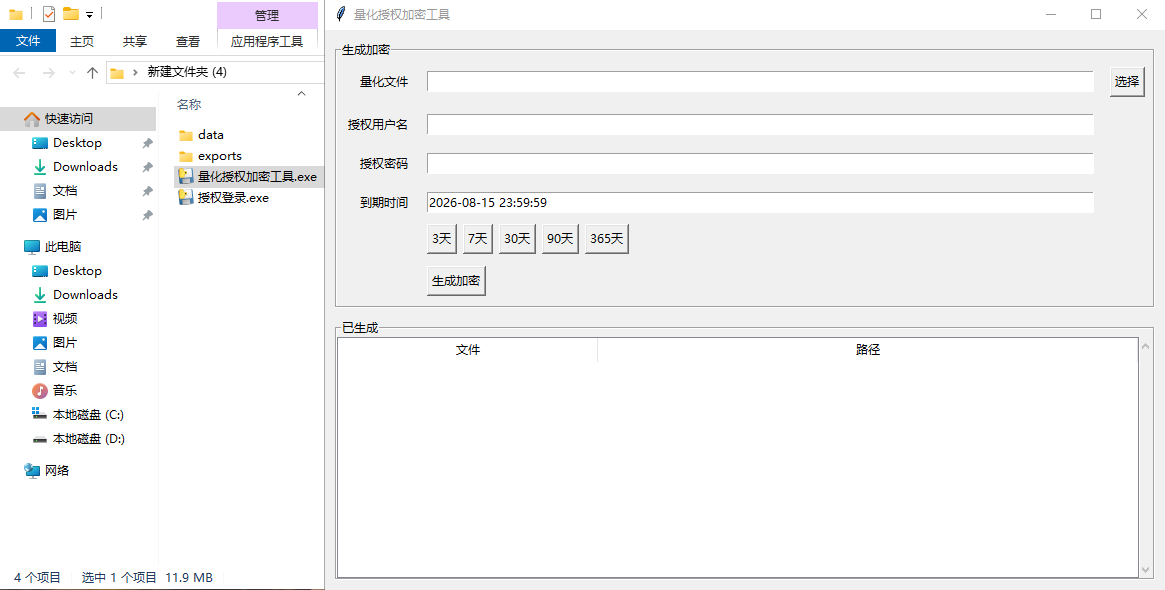Click the 管理 contextual tab header
This screenshot has height=590, width=1165.
(267, 16)
